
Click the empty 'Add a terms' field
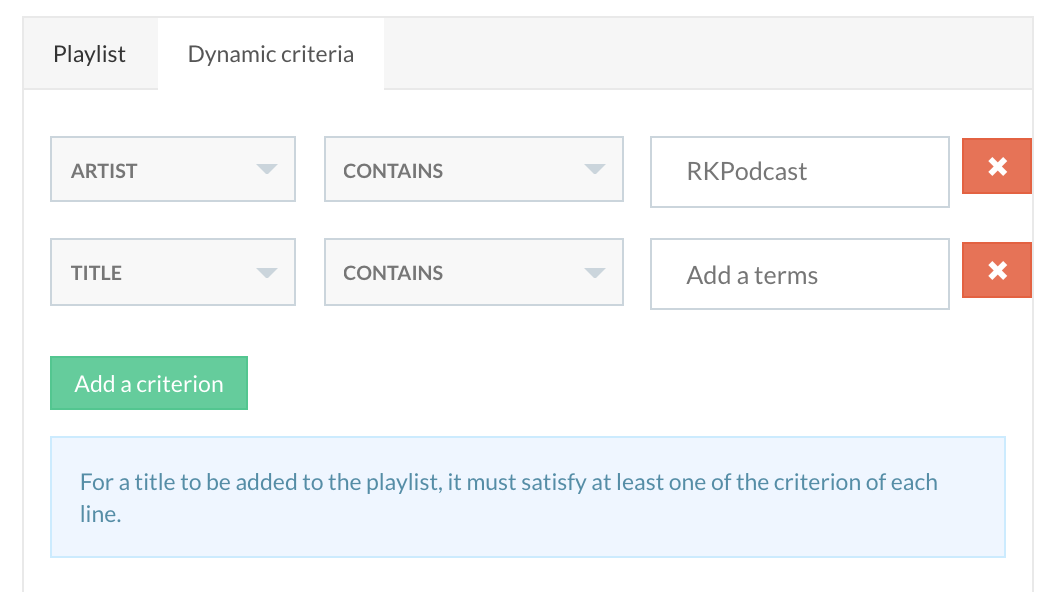799,275
